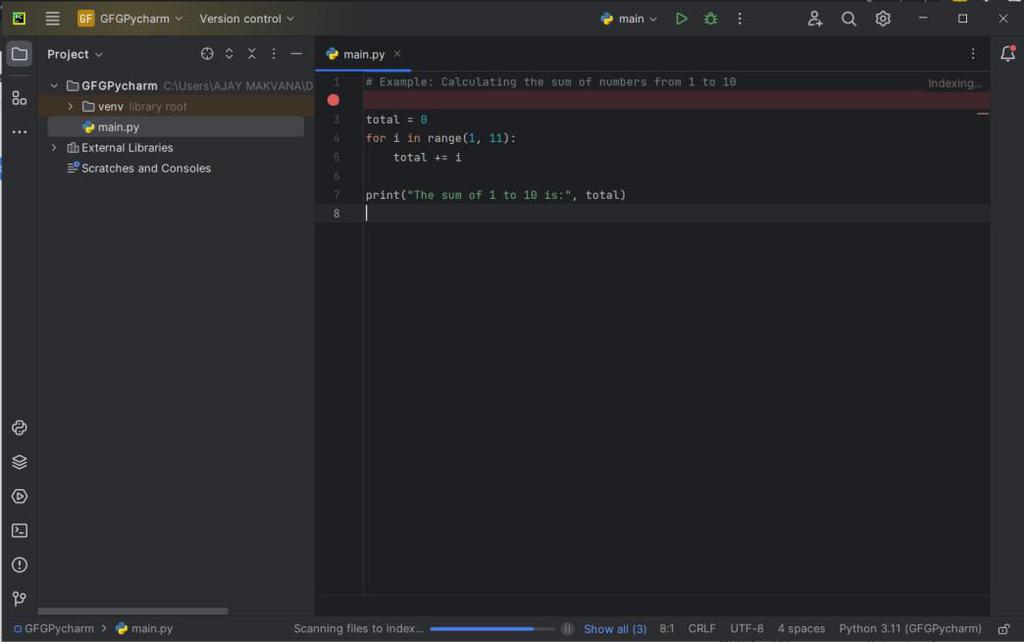Toggle the read-only lock icon in status bar

click(x=1003, y=629)
